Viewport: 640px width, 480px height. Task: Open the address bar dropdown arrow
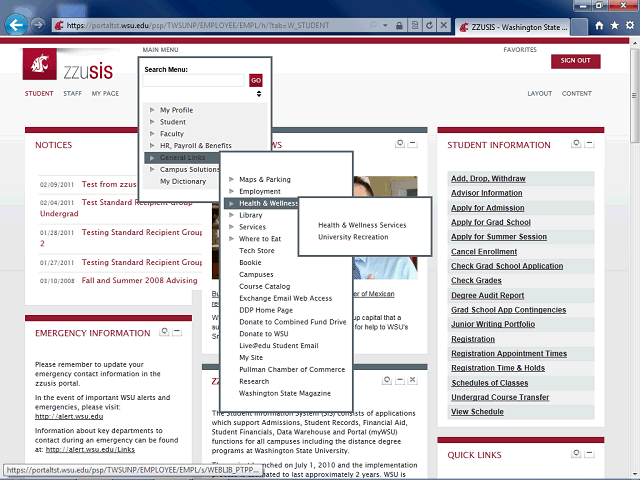pyautogui.click(x=385, y=25)
